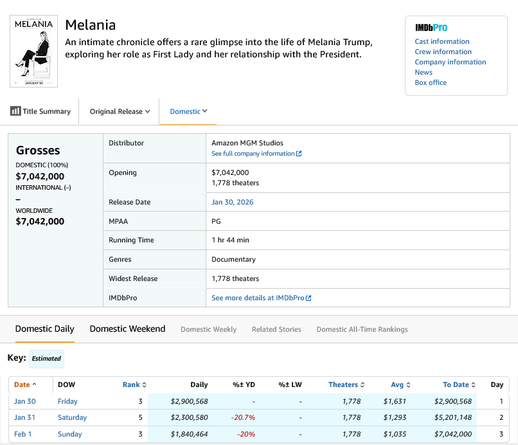Toggle Date column ascending sort caret

click(x=34, y=384)
